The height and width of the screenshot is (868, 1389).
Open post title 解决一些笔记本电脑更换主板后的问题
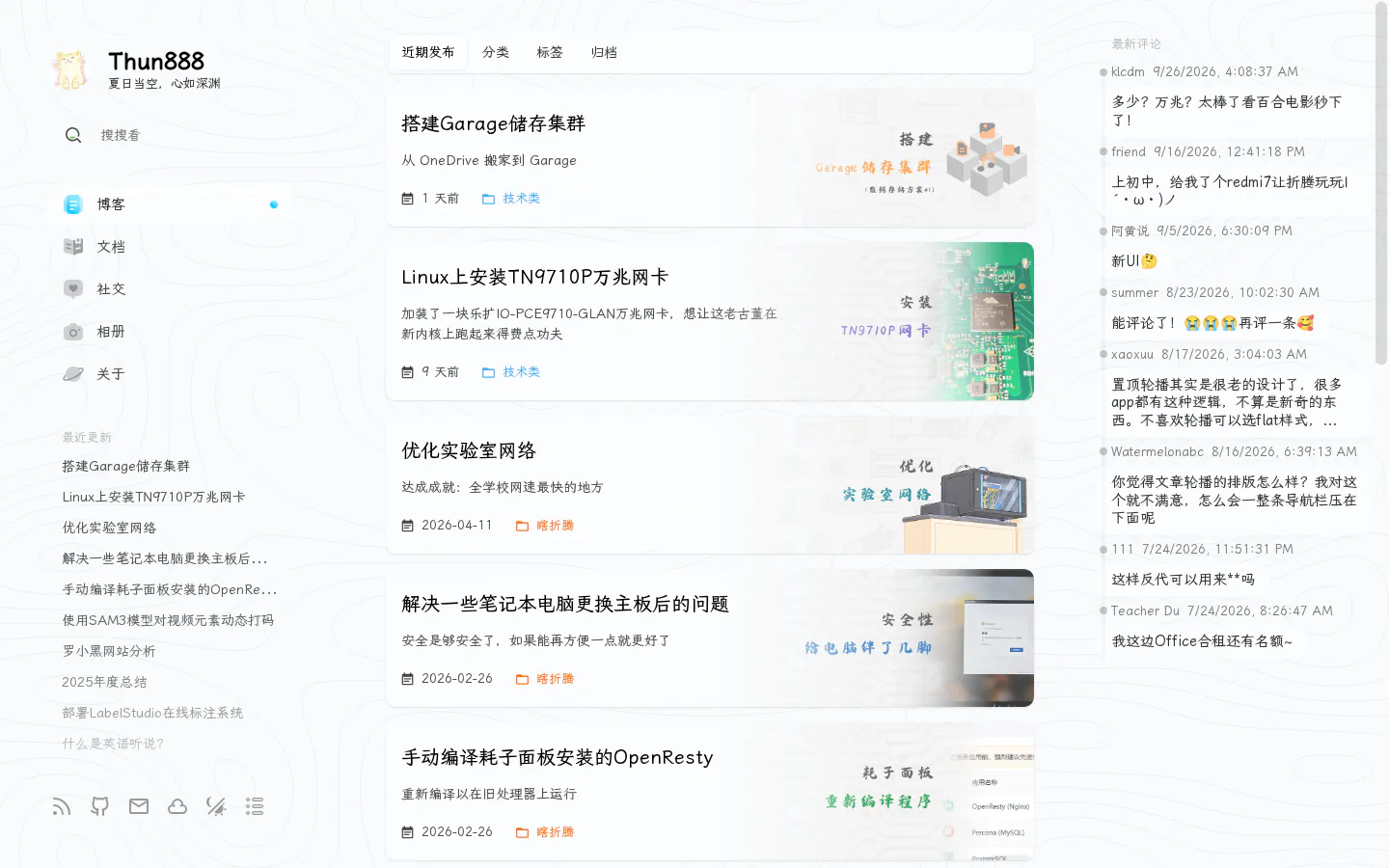point(565,604)
